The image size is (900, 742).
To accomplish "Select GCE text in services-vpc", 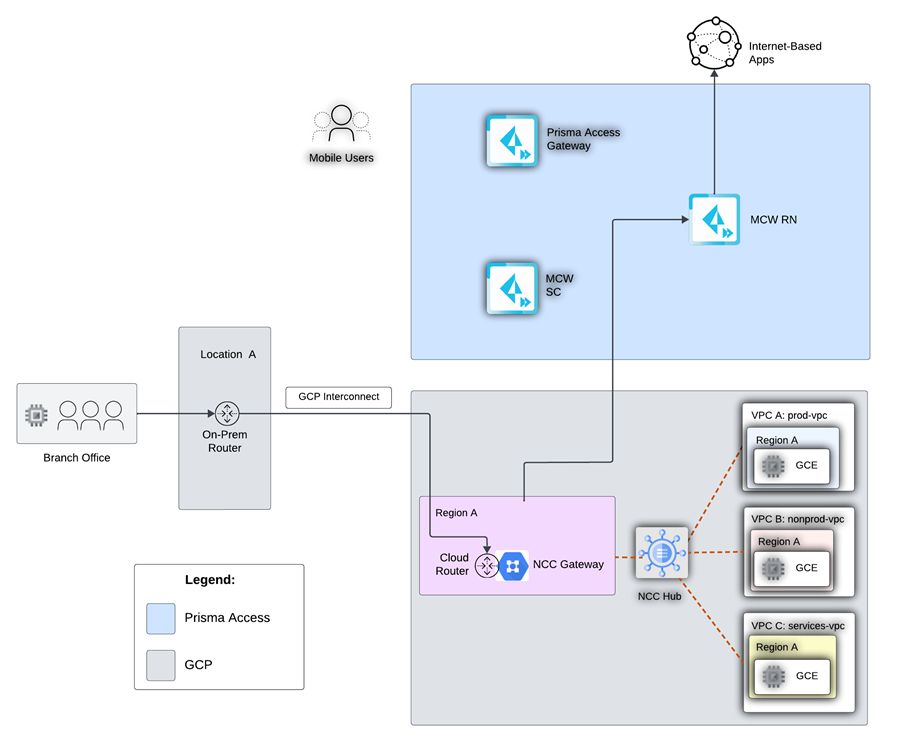I will (807, 676).
